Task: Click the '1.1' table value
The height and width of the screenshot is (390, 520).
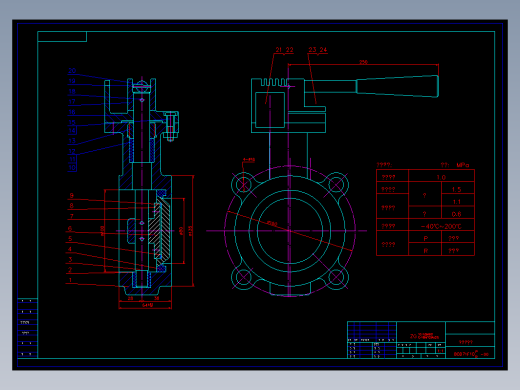Action: (x=457, y=202)
